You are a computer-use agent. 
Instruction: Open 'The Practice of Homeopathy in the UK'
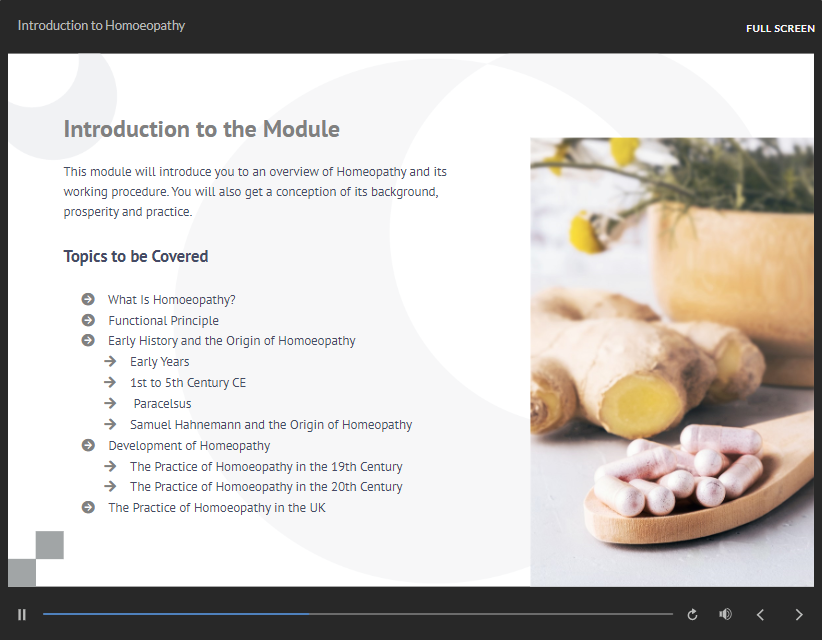(216, 508)
